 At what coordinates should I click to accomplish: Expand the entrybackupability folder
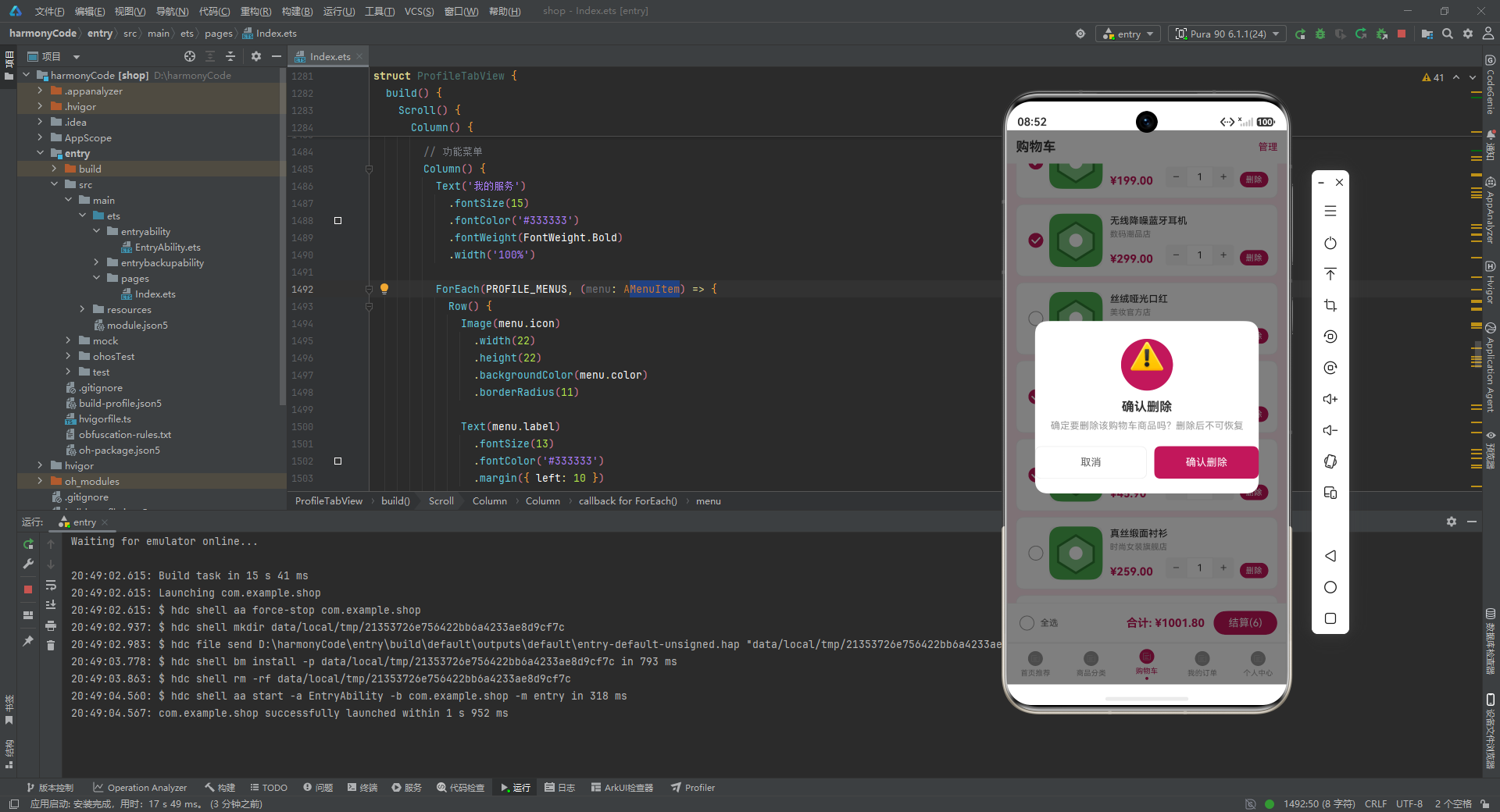(x=96, y=262)
